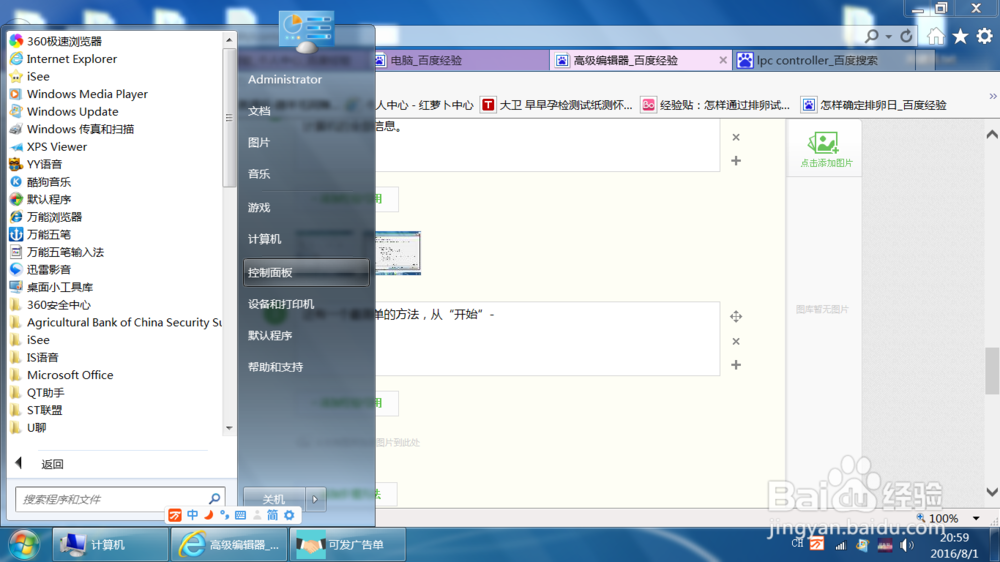Launch 万能浏览器 from the list
The width and height of the screenshot is (1000, 562).
(x=45, y=217)
